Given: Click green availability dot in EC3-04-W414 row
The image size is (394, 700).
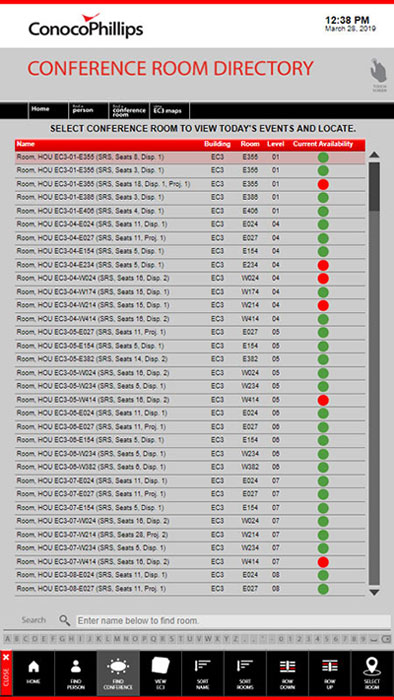Looking at the screenshot, I should (323, 319).
